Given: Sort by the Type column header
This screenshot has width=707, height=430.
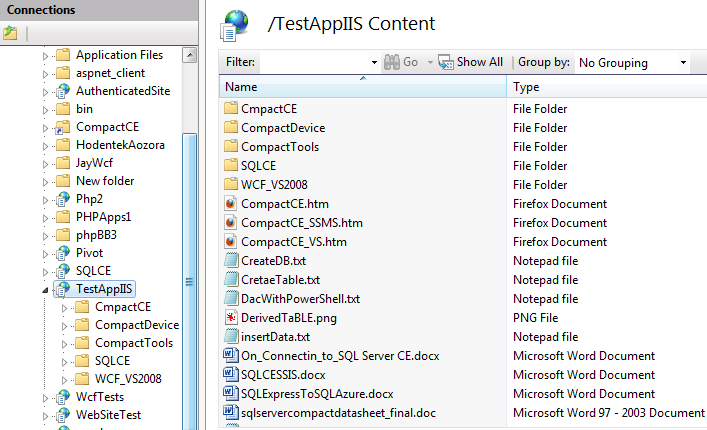Looking at the screenshot, I should 607,86.
